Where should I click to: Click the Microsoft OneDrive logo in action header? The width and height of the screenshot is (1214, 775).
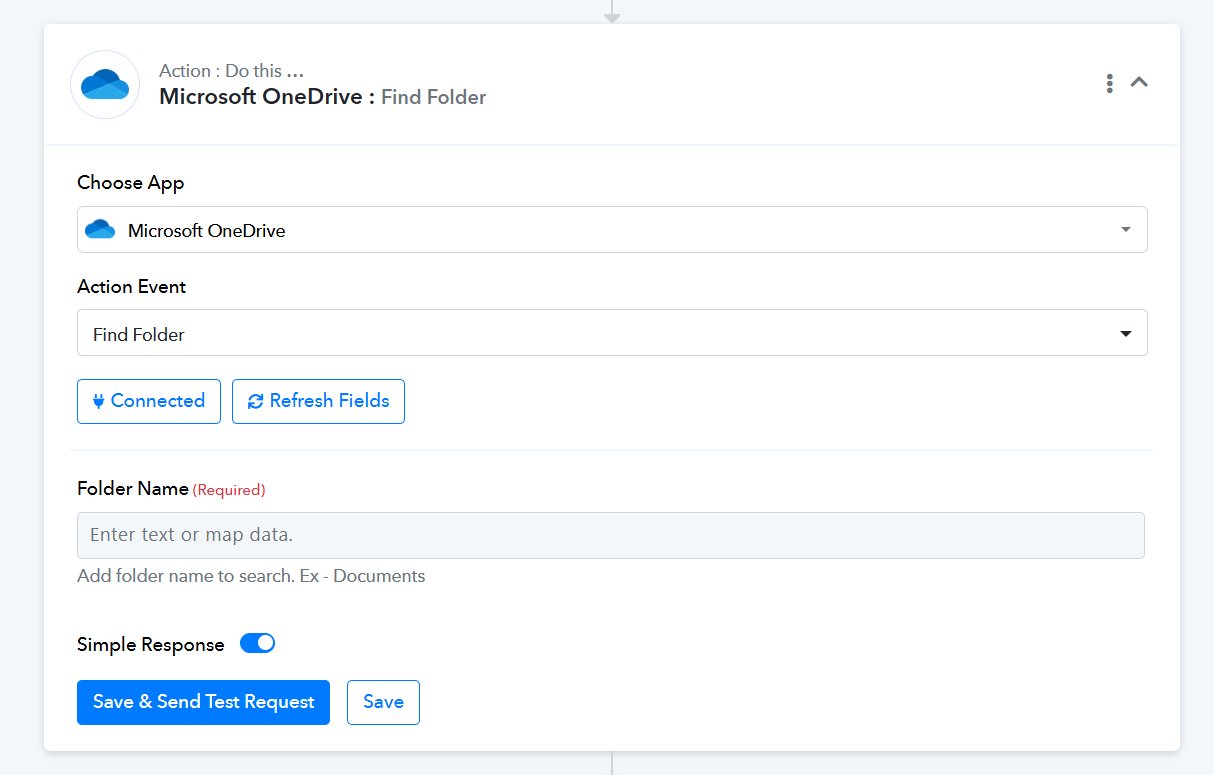pos(105,85)
